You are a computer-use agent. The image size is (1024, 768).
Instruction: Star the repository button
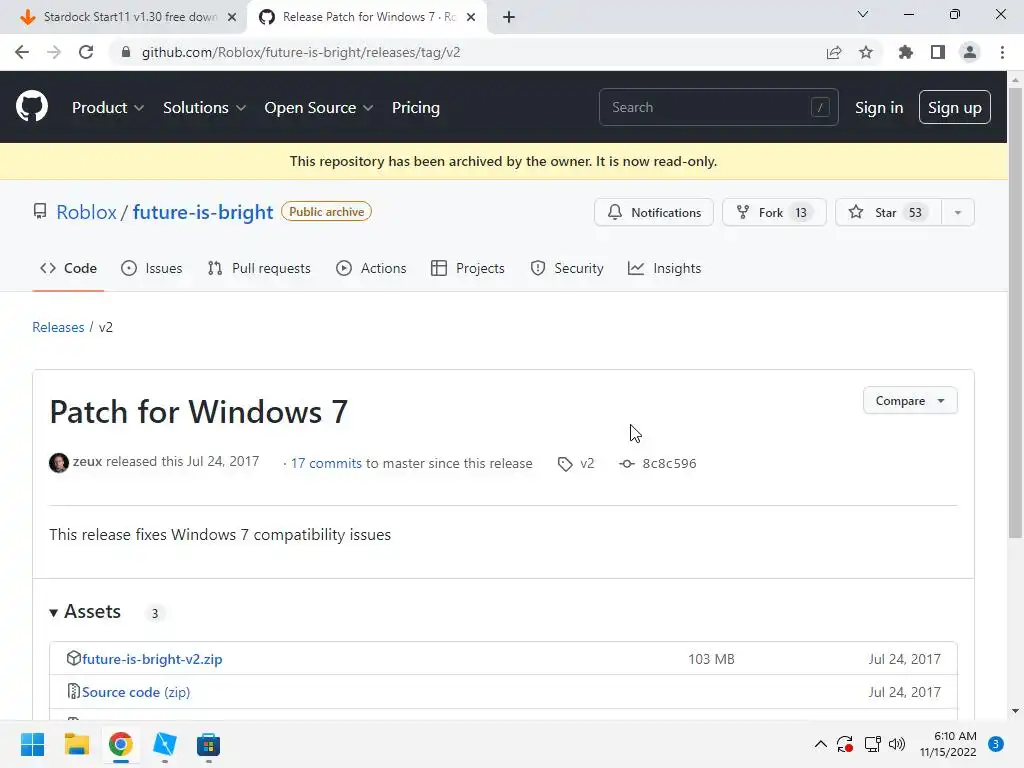[888, 212]
